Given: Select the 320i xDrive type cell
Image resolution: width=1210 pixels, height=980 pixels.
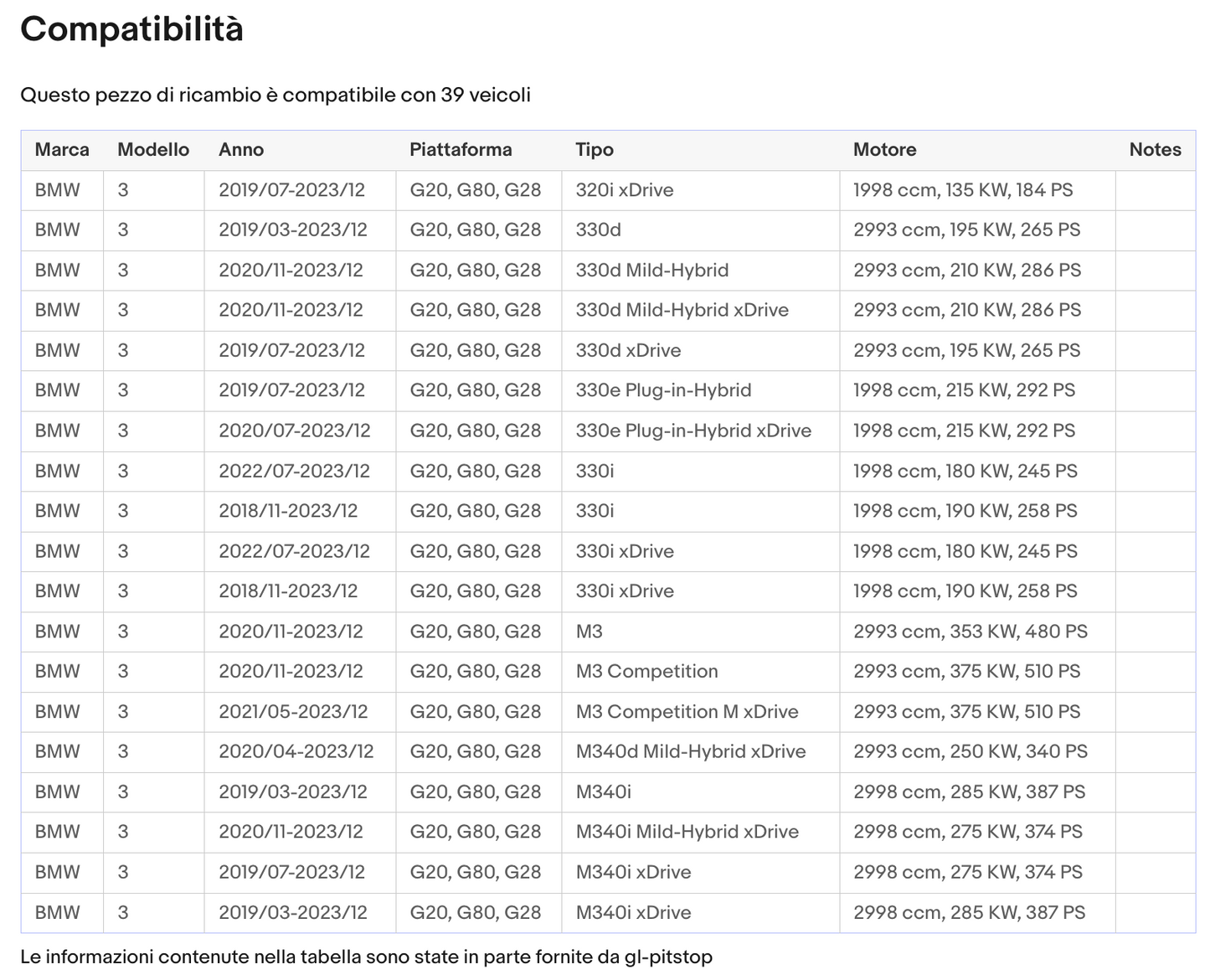Looking at the screenshot, I should (x=625, y=190).
